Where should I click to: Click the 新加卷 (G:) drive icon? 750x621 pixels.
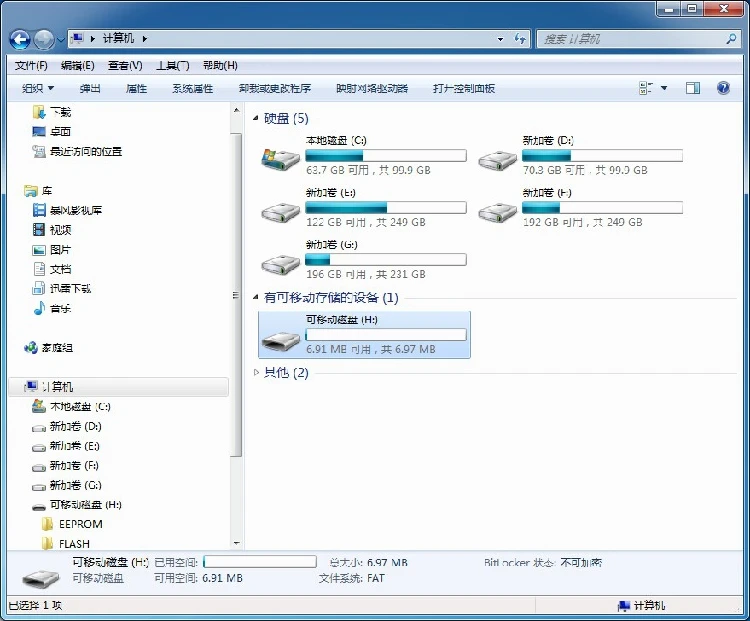[280, 264]
